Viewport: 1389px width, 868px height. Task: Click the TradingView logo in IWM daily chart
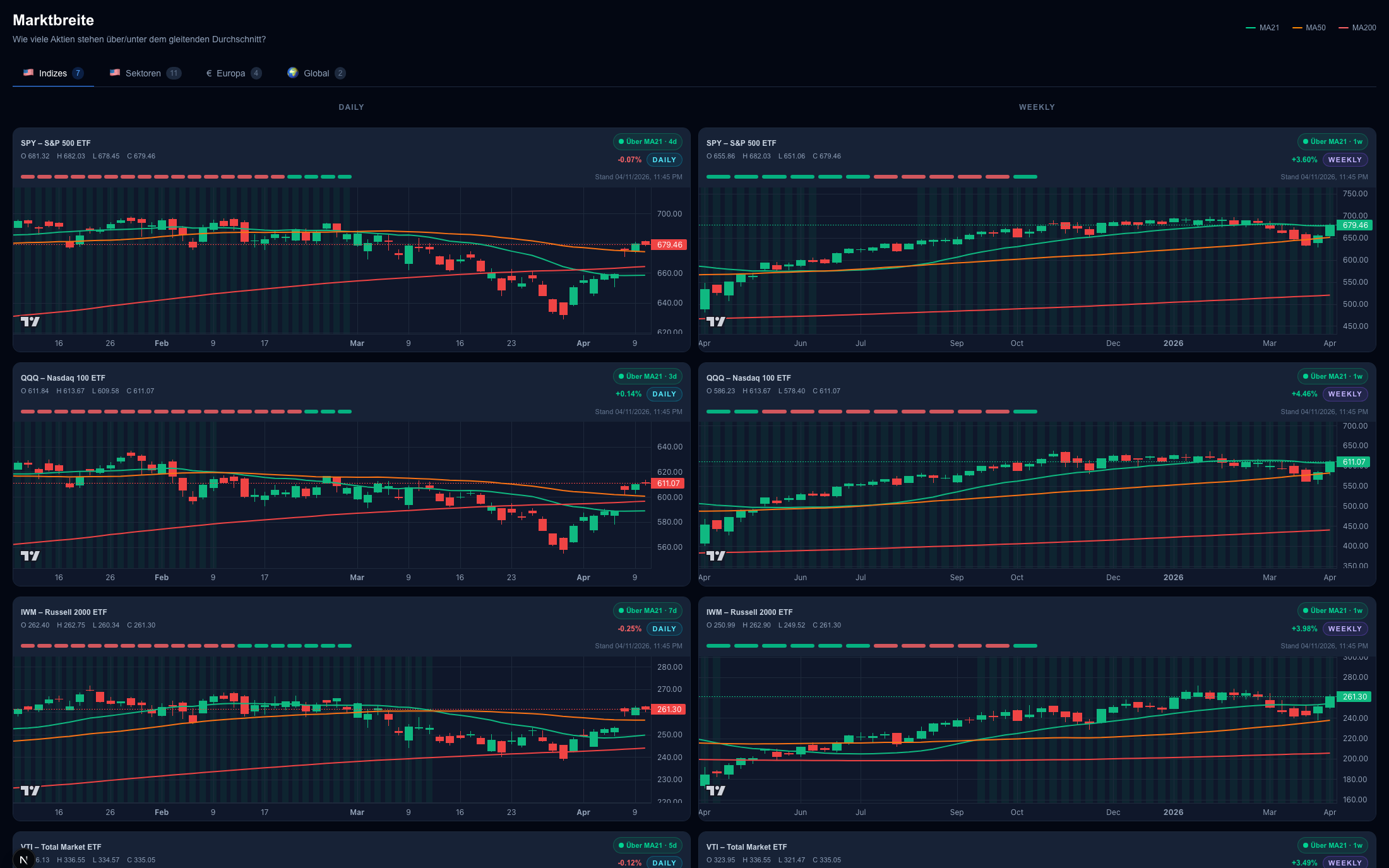[30, 790]
